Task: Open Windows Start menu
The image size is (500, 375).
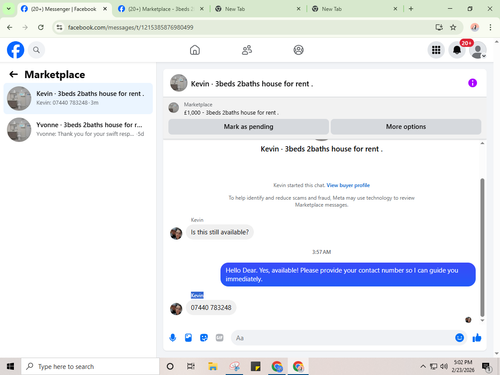Action: pyautogui.click(x=10, y=367)
